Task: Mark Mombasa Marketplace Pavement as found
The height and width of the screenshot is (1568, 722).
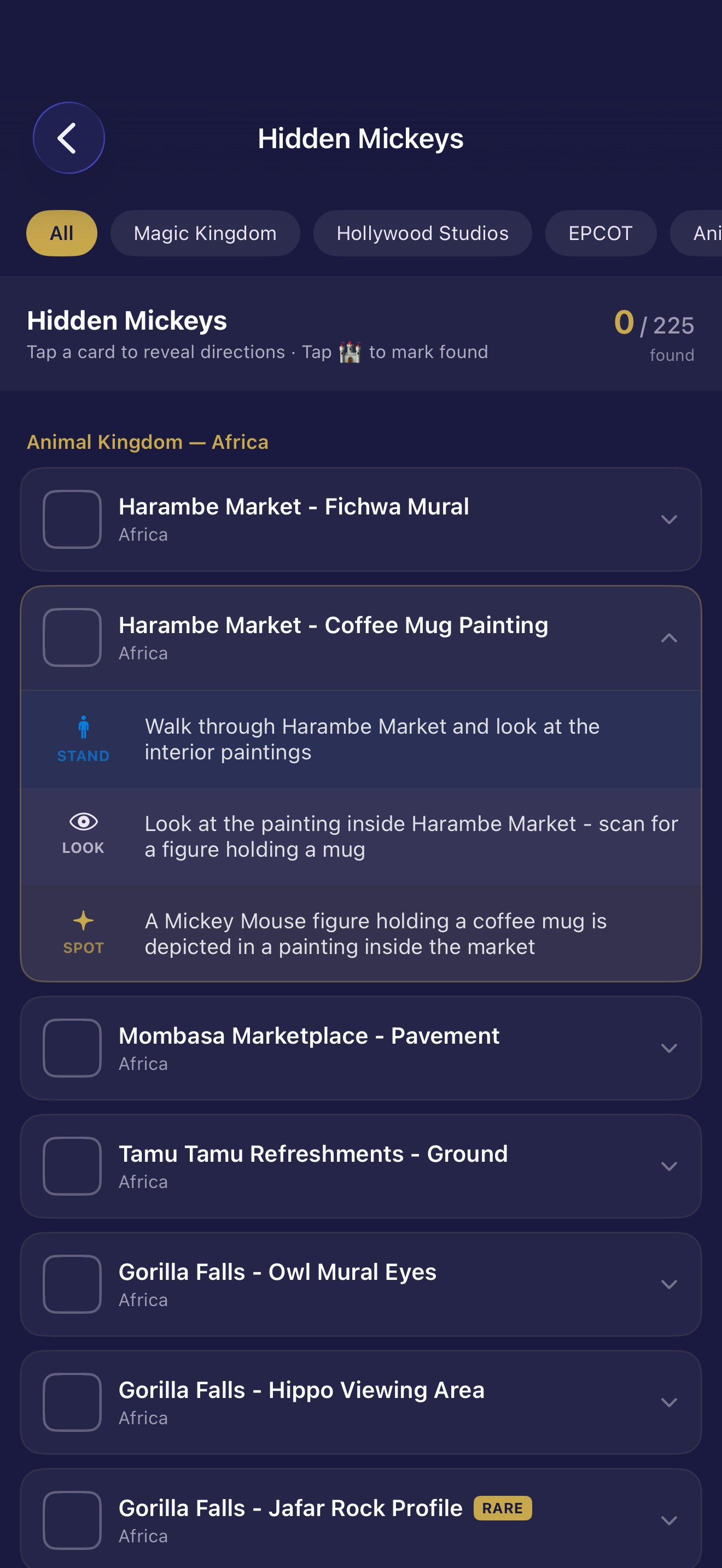Action: pos(72,1048)
